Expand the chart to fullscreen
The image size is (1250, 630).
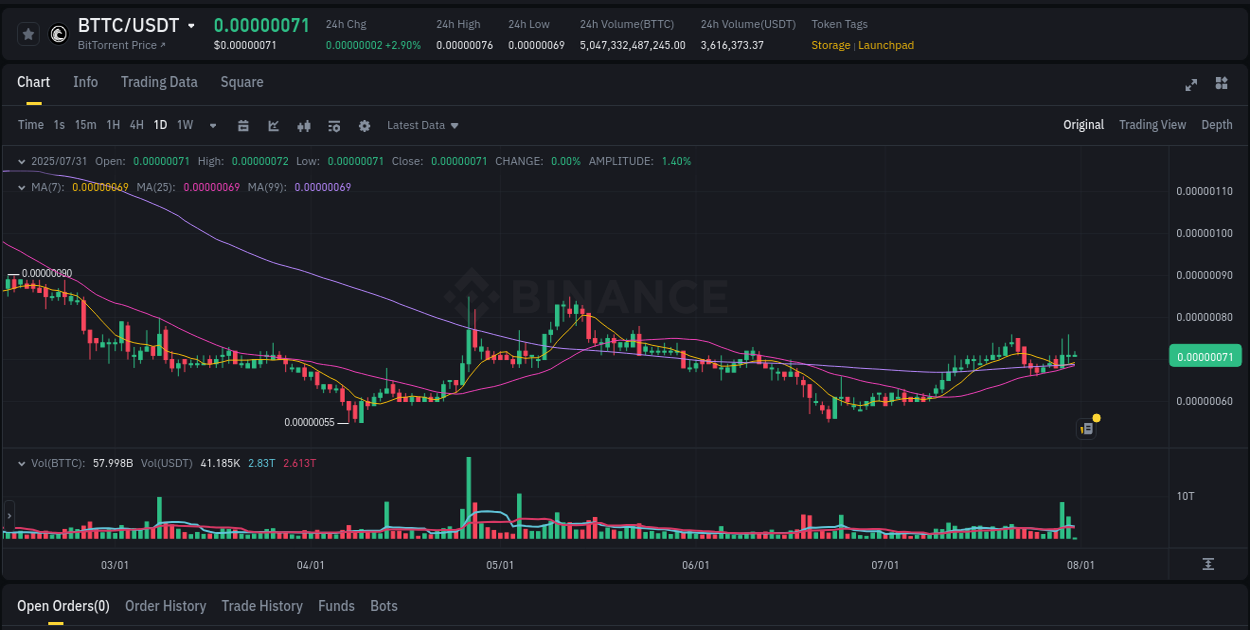tap(1190, 85)
